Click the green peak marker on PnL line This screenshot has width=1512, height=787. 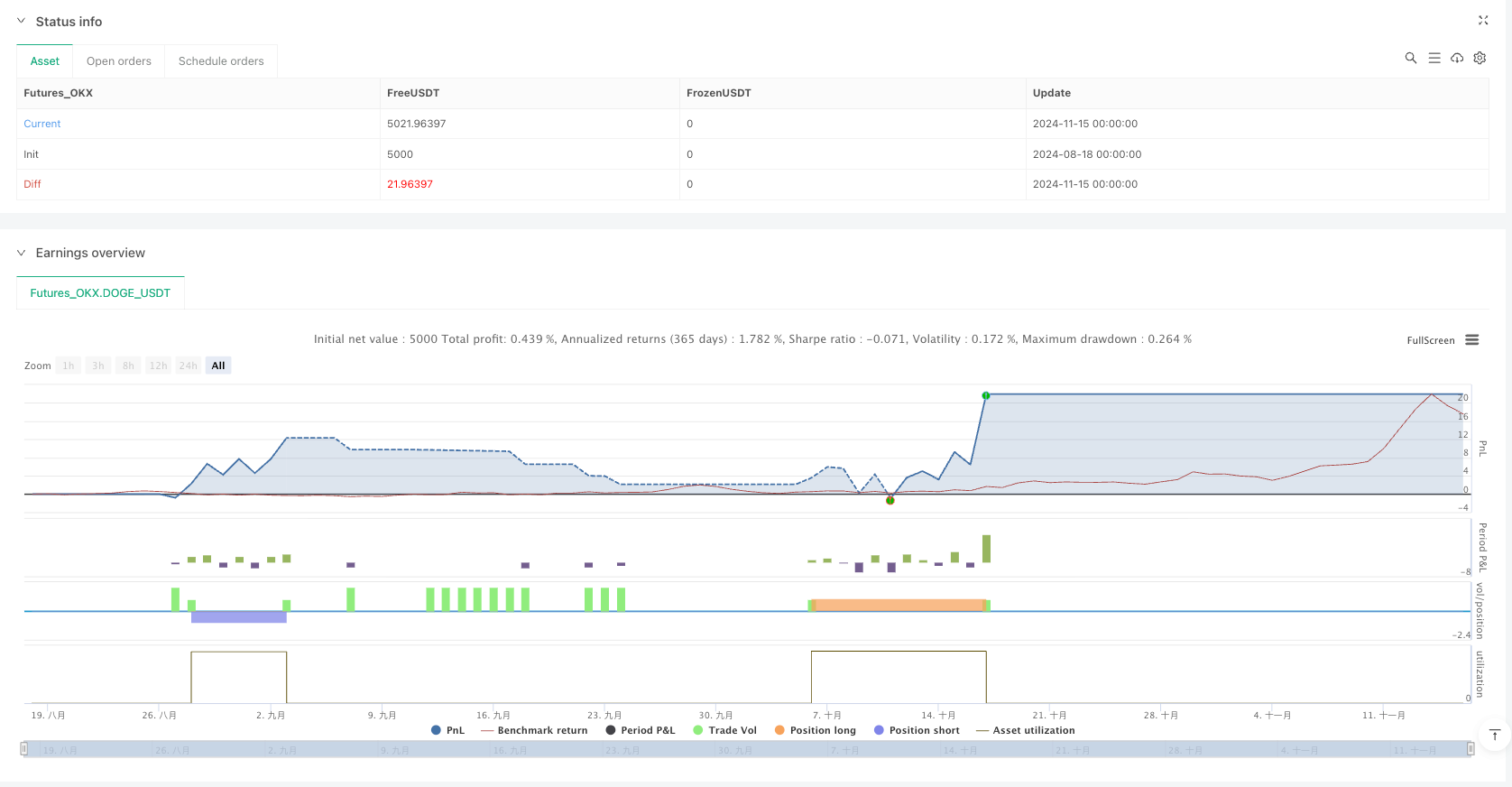click(x=986, y=395)
